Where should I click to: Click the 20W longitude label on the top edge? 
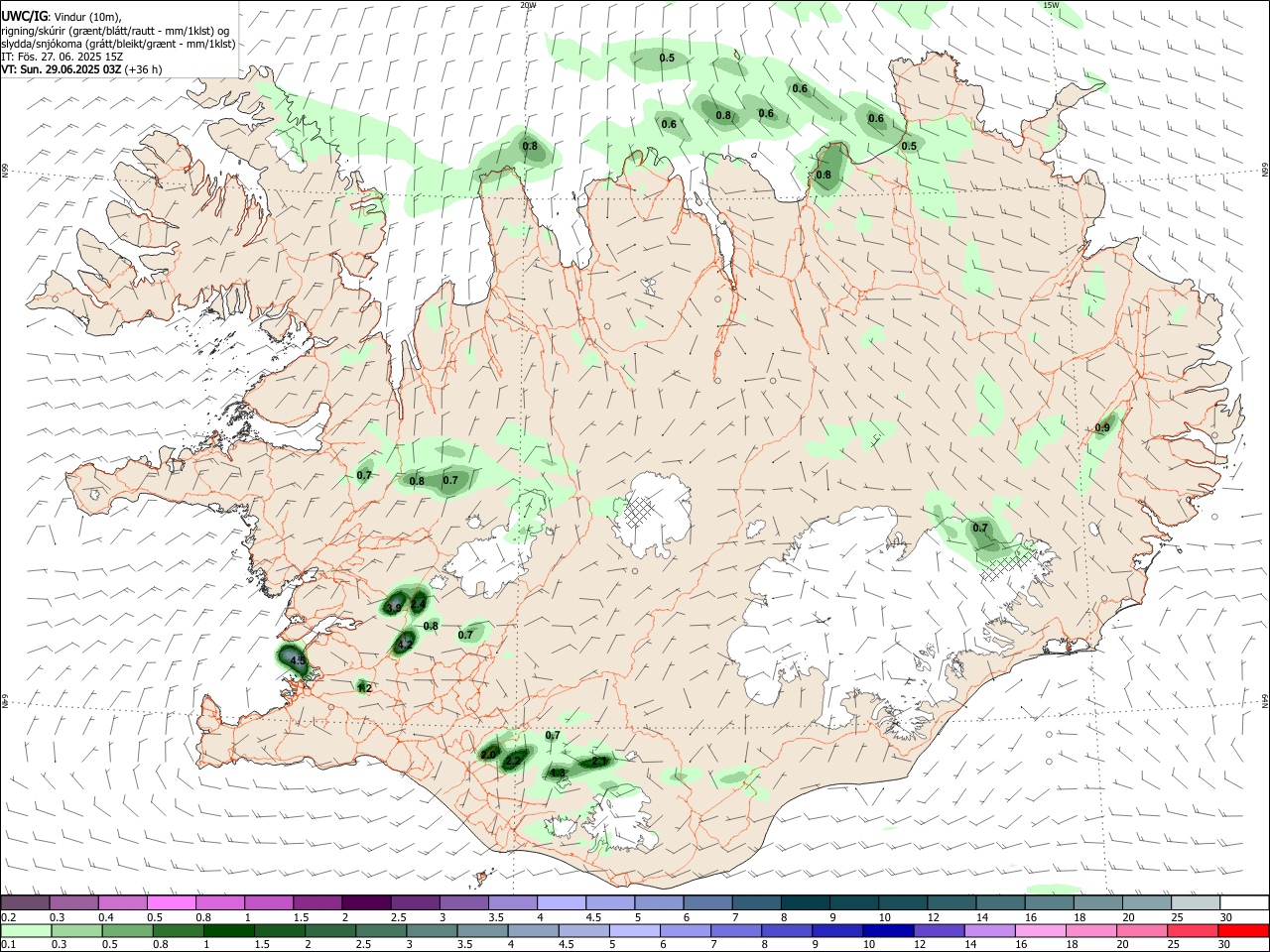point(528,5)
